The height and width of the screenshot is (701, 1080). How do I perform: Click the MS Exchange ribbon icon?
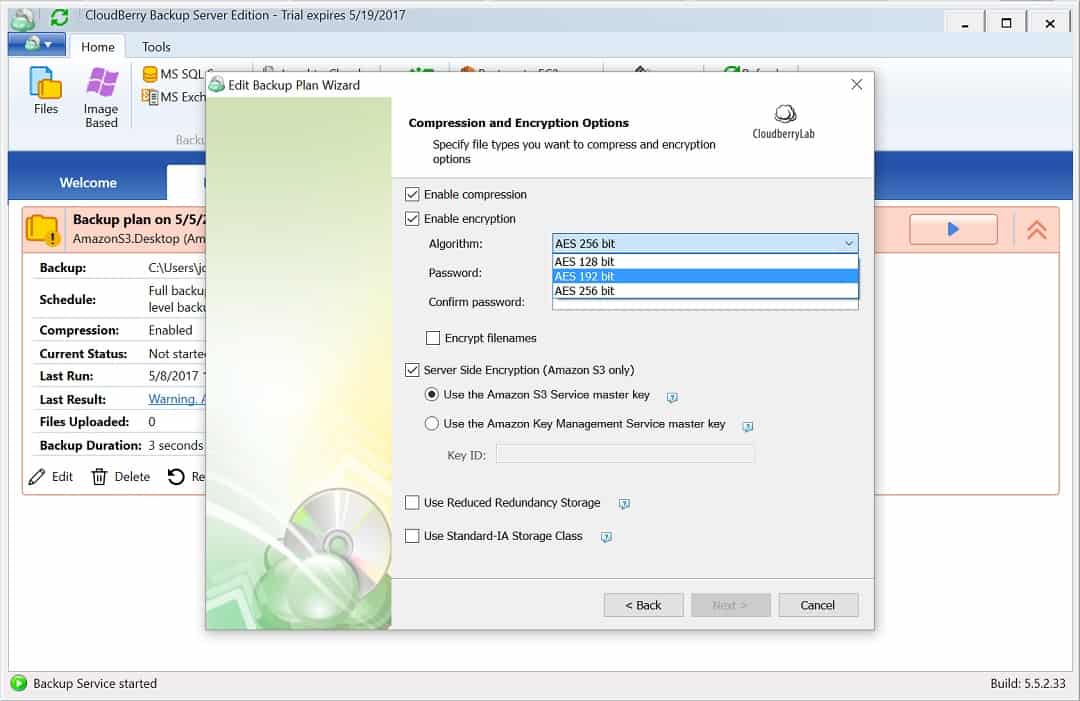tap(150, 97)
